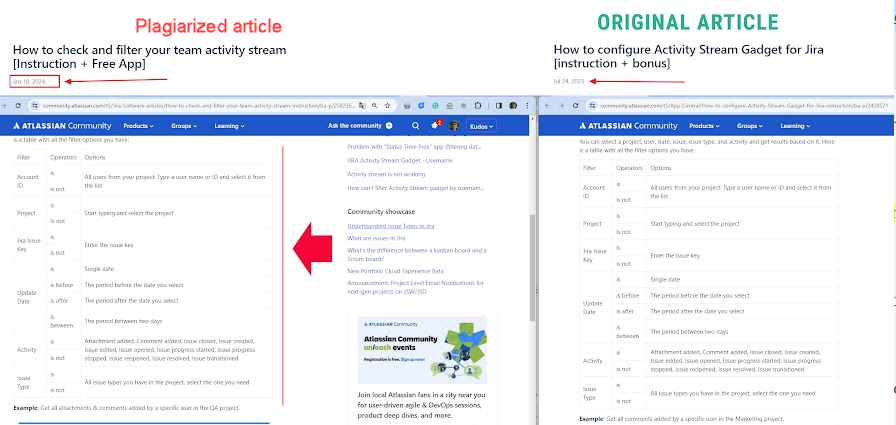
Task: Click 'Jira Issue Key' cell in left table
Action: coord(29,244)
